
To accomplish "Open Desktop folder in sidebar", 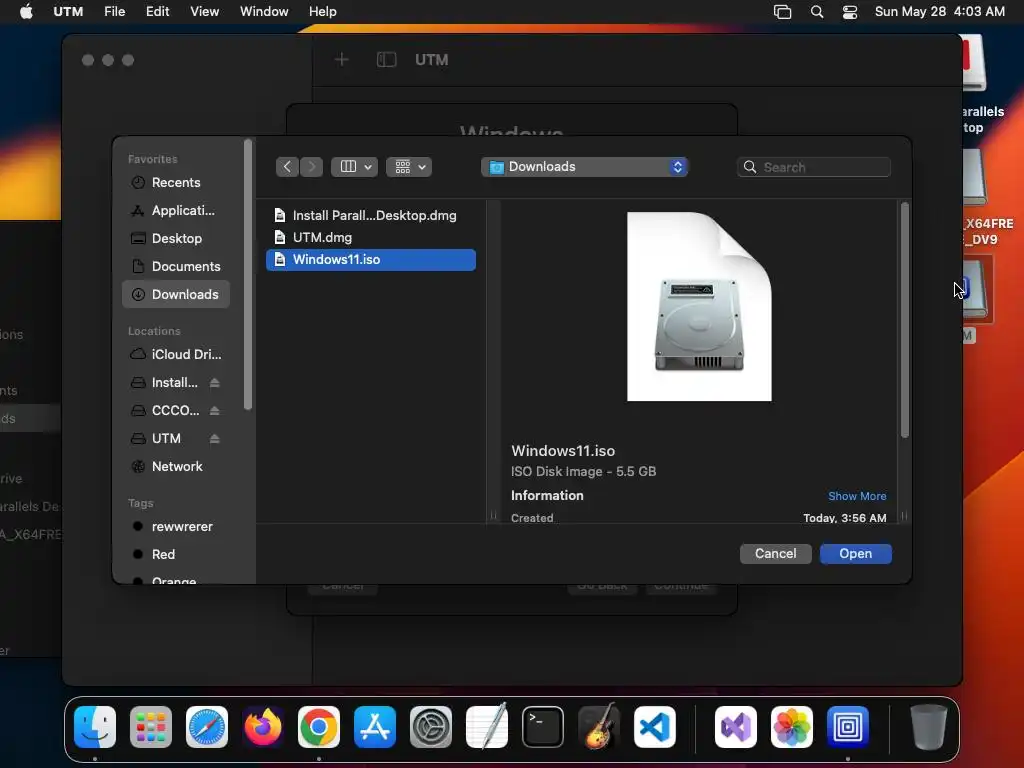I will (x=176, y=238).
